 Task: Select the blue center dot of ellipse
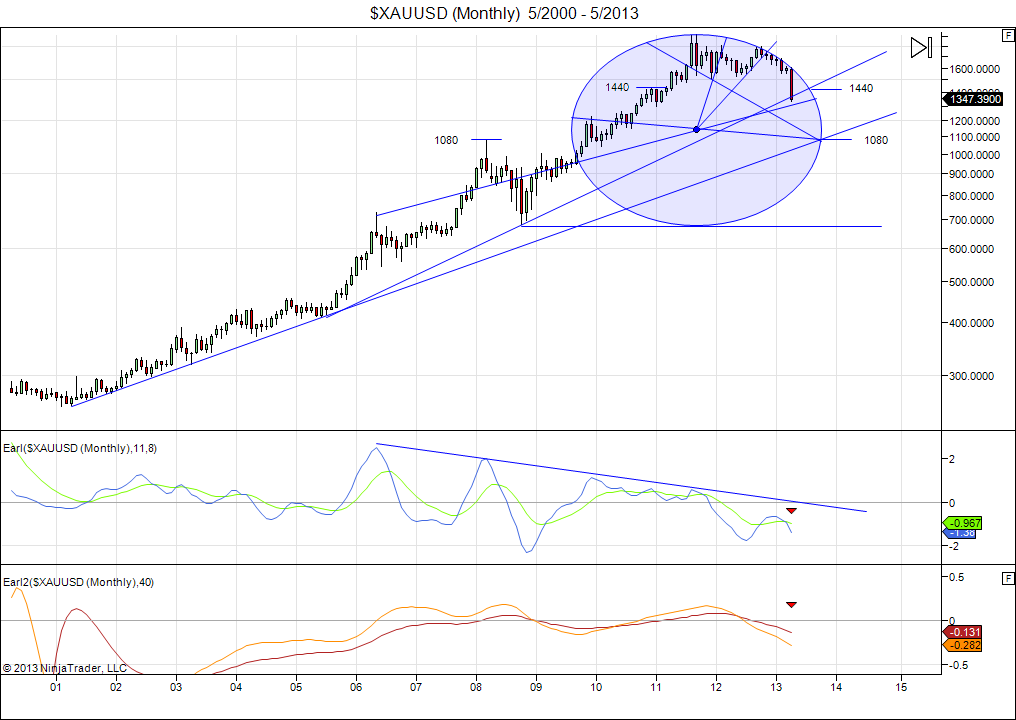(x=696, y=130)
